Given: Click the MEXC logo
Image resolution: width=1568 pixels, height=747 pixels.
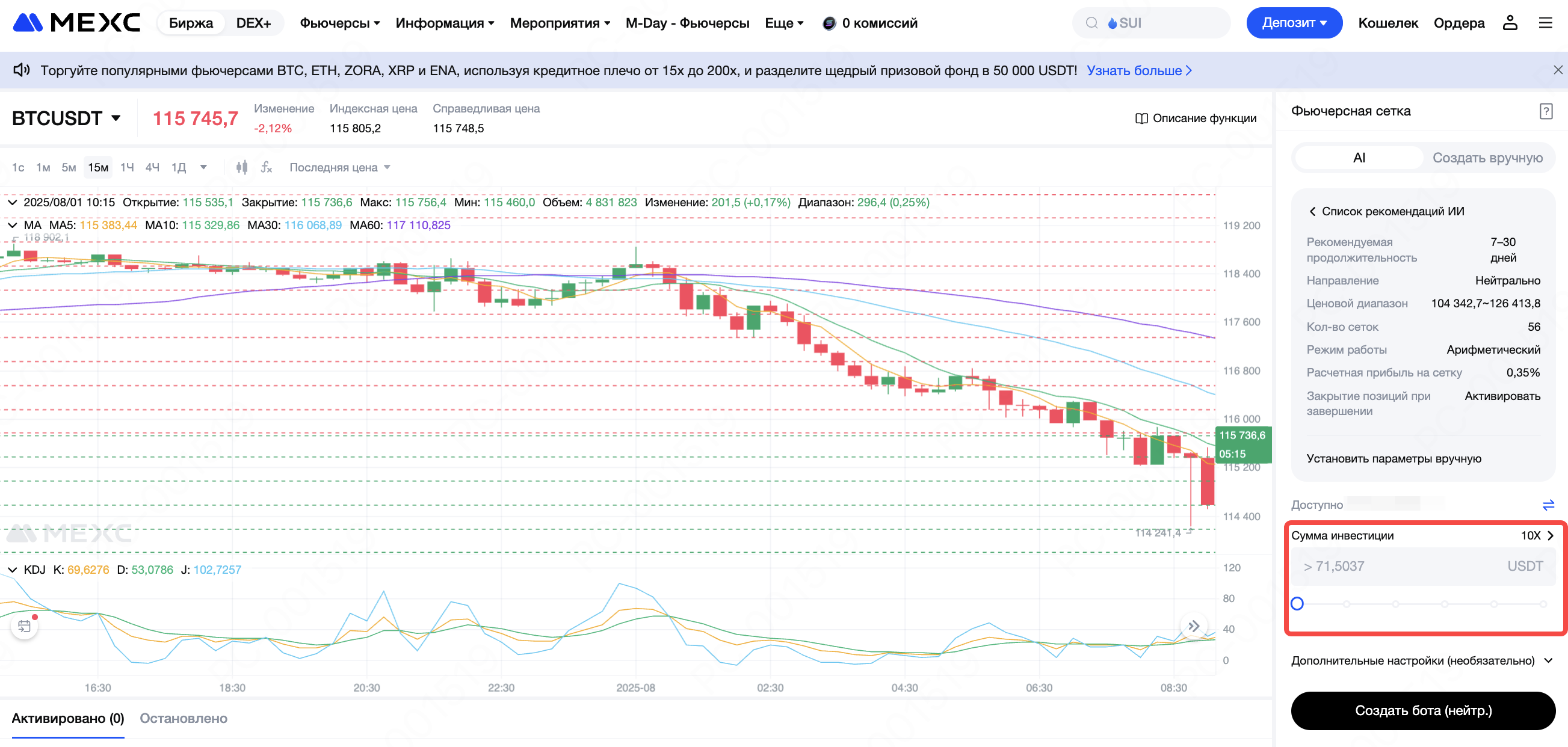Looking at the screenshot, I should (x=76, y=23).
